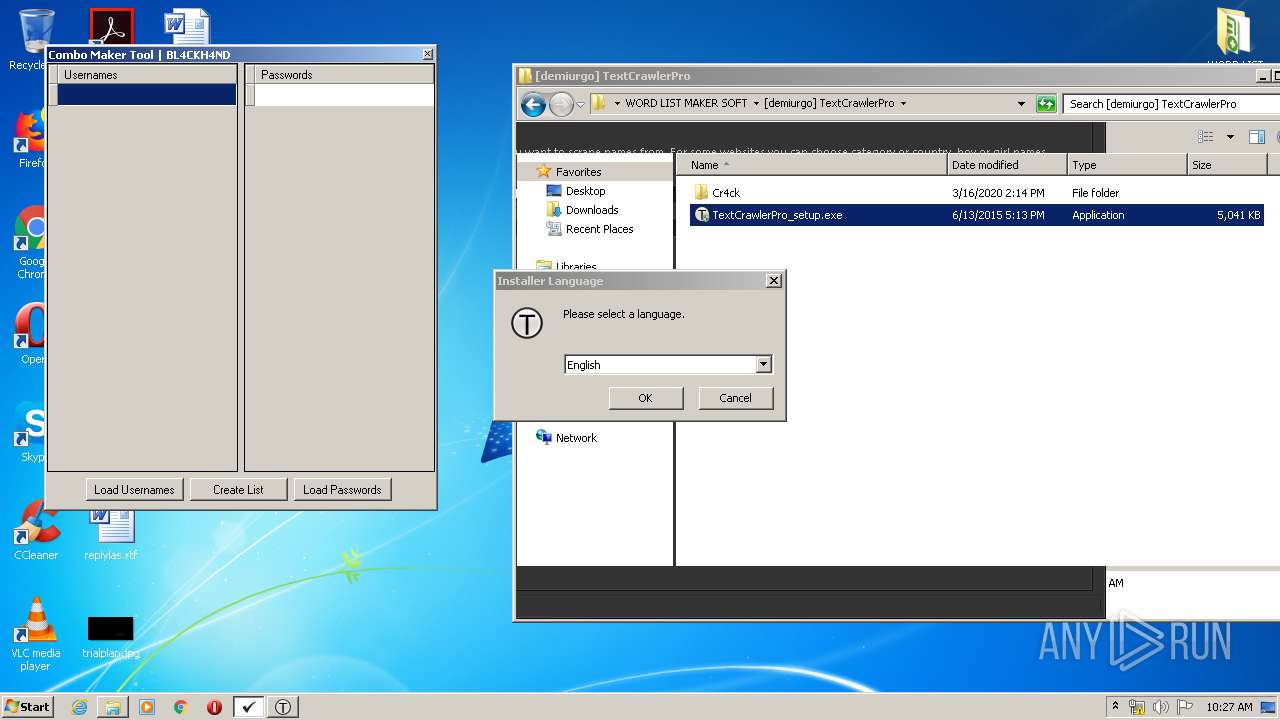Sort files by Name column
The image size is (1280, 720).
click(811, 165)
